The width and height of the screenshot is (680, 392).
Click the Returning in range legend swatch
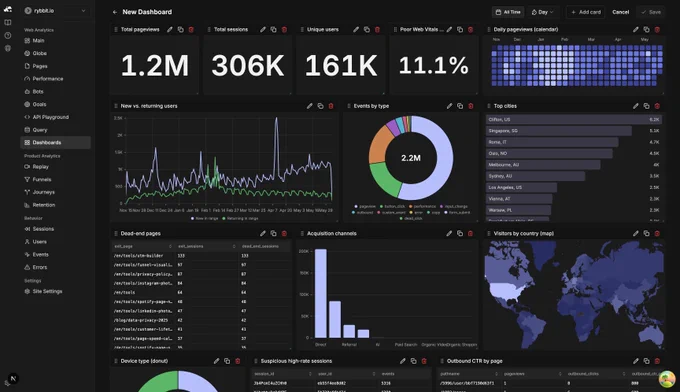(224, 218)
